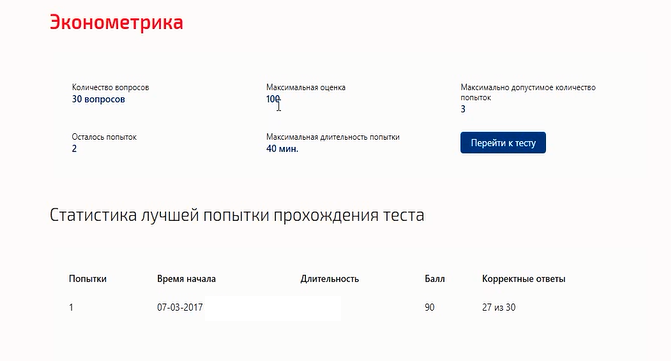671x361 pixels.
Task: Click the Длительность column header
Action: pyautogui.click(x=330, y=279)
